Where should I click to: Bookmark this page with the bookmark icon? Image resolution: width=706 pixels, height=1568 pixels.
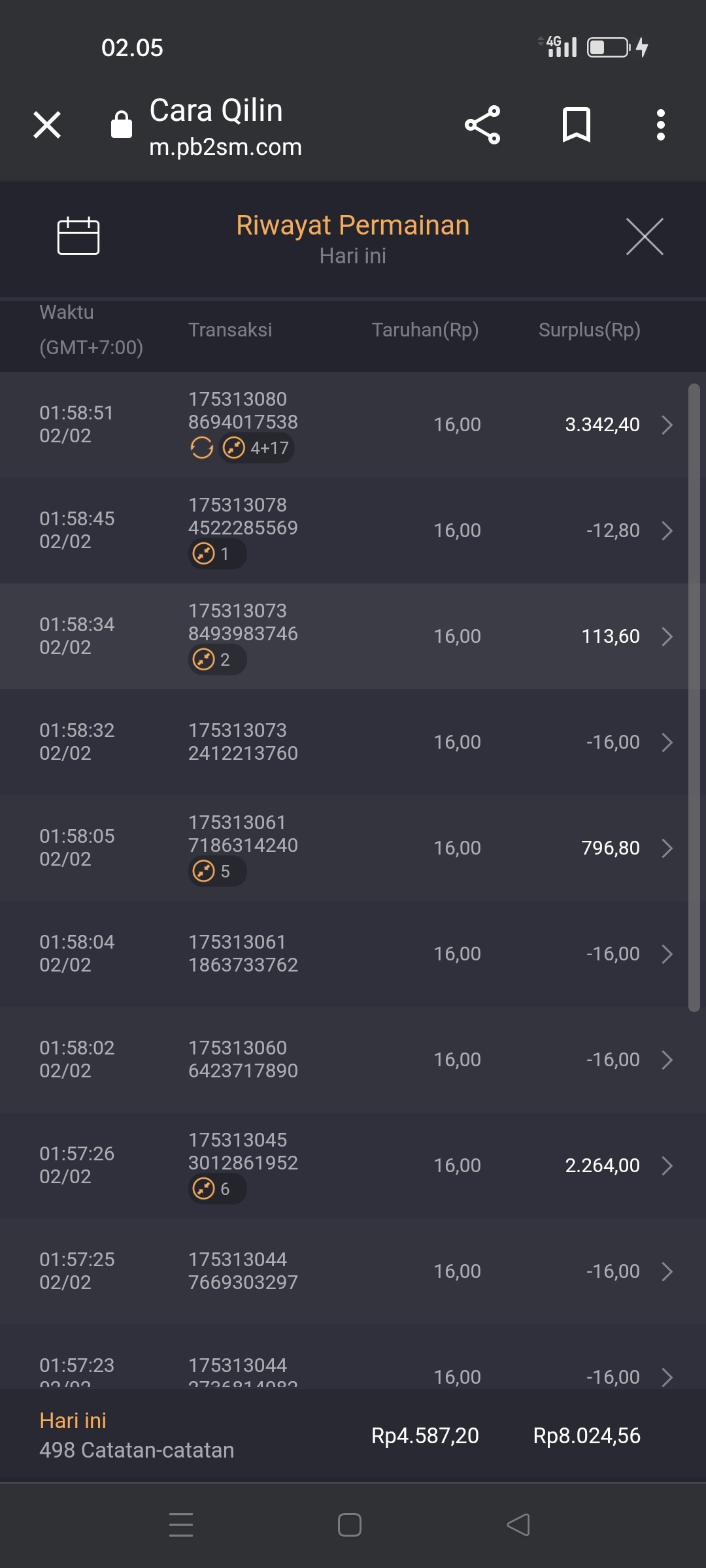click(576, 124)
